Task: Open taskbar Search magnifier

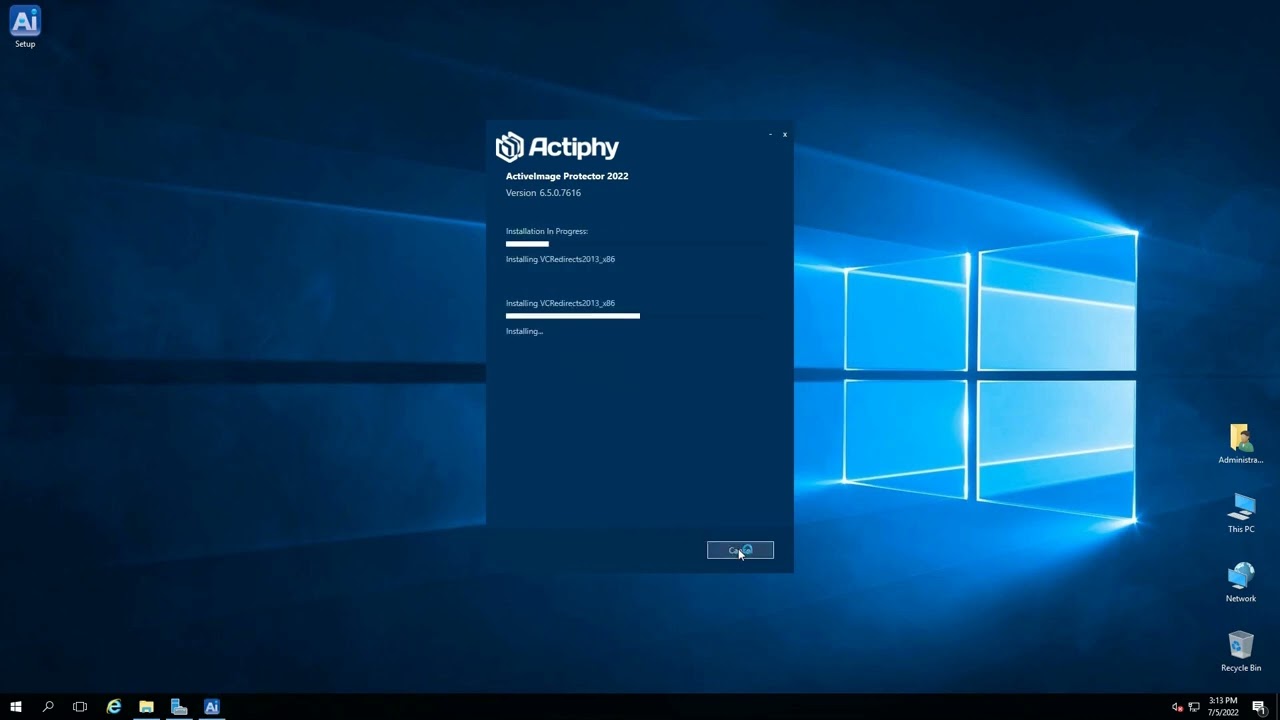Action: pyautogui.click(x=48, y=706)
